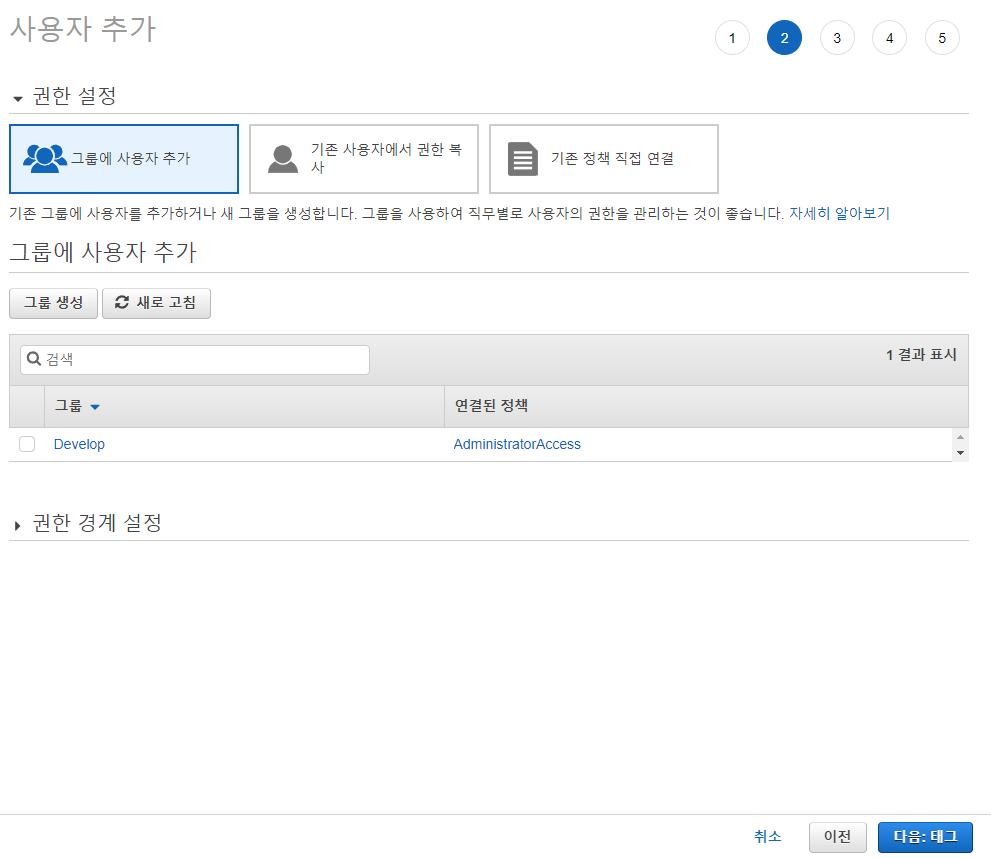Jump to wizard step 3
991x858 pixels.
coord(837,38)
